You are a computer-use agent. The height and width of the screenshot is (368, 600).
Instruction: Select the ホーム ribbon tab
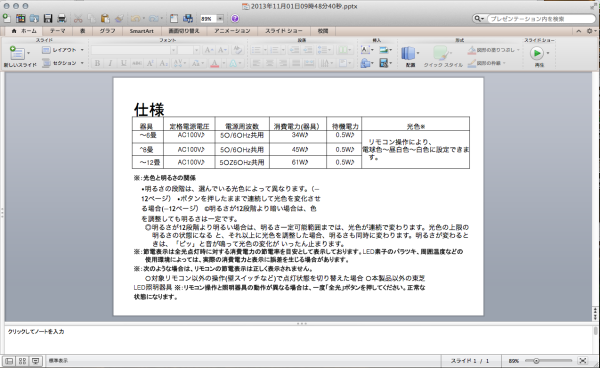[24, 31]
